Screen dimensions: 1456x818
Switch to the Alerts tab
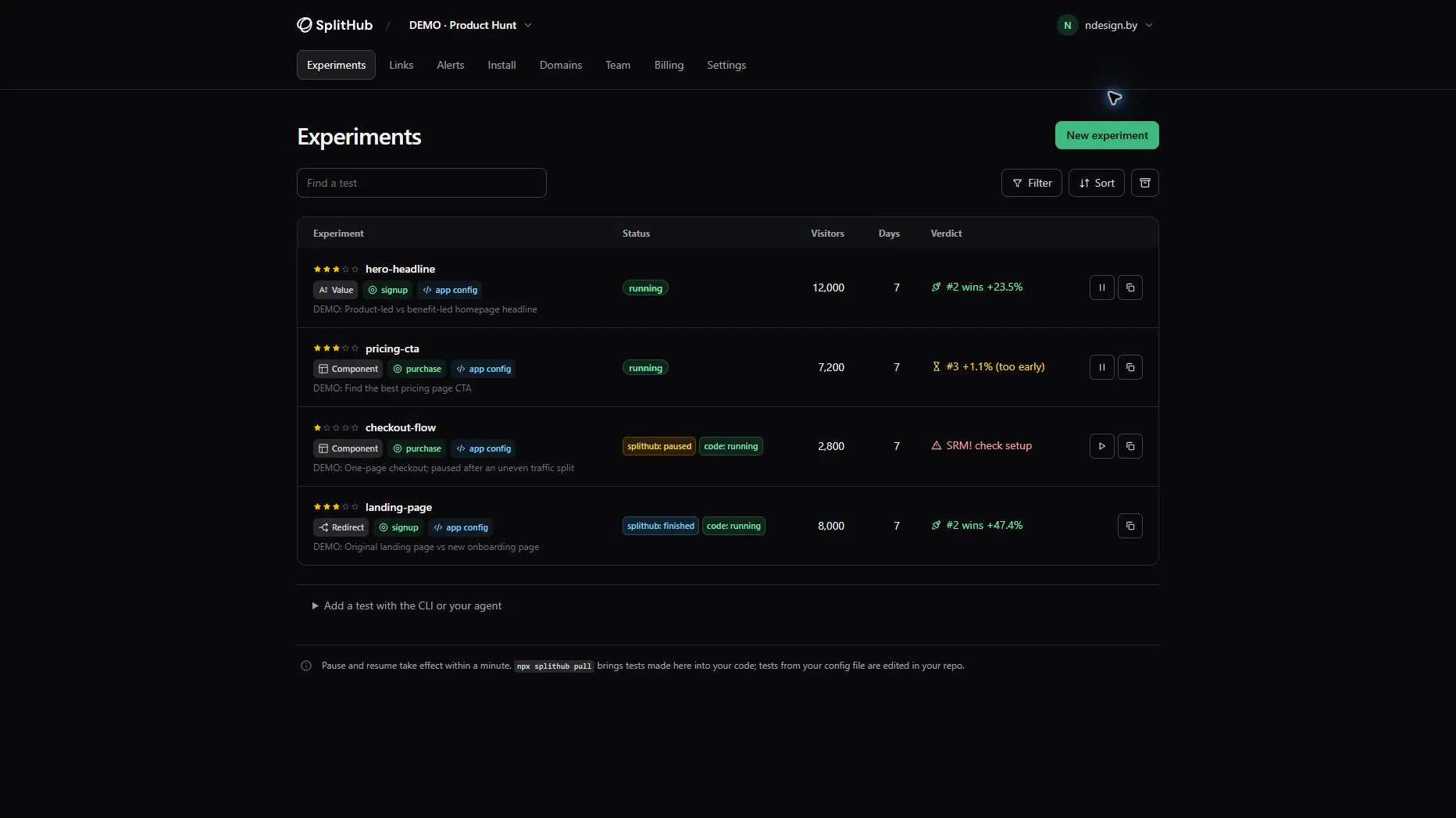pos(450,65)
